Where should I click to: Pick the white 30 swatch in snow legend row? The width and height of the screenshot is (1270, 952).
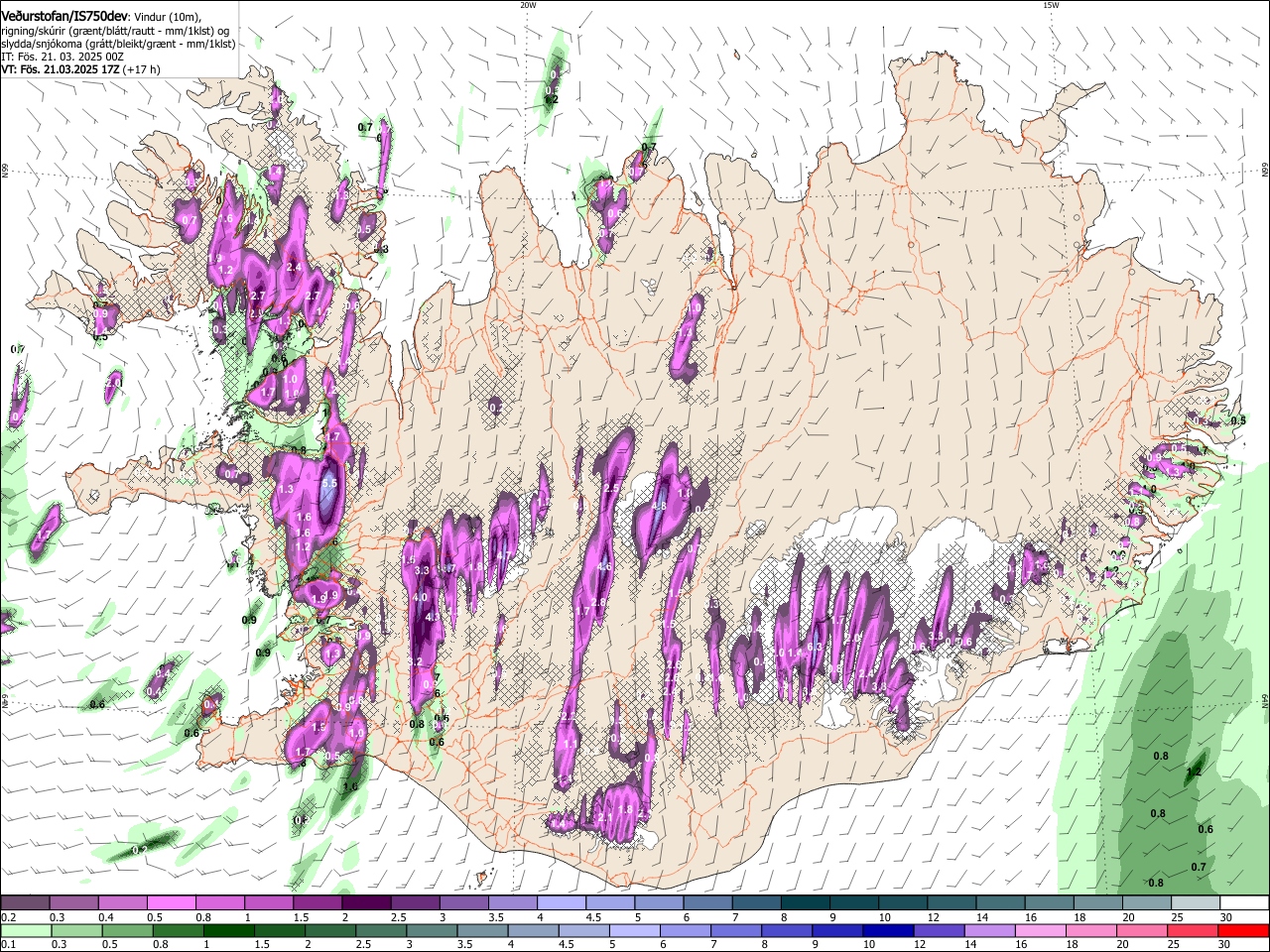coord(1245,902)
